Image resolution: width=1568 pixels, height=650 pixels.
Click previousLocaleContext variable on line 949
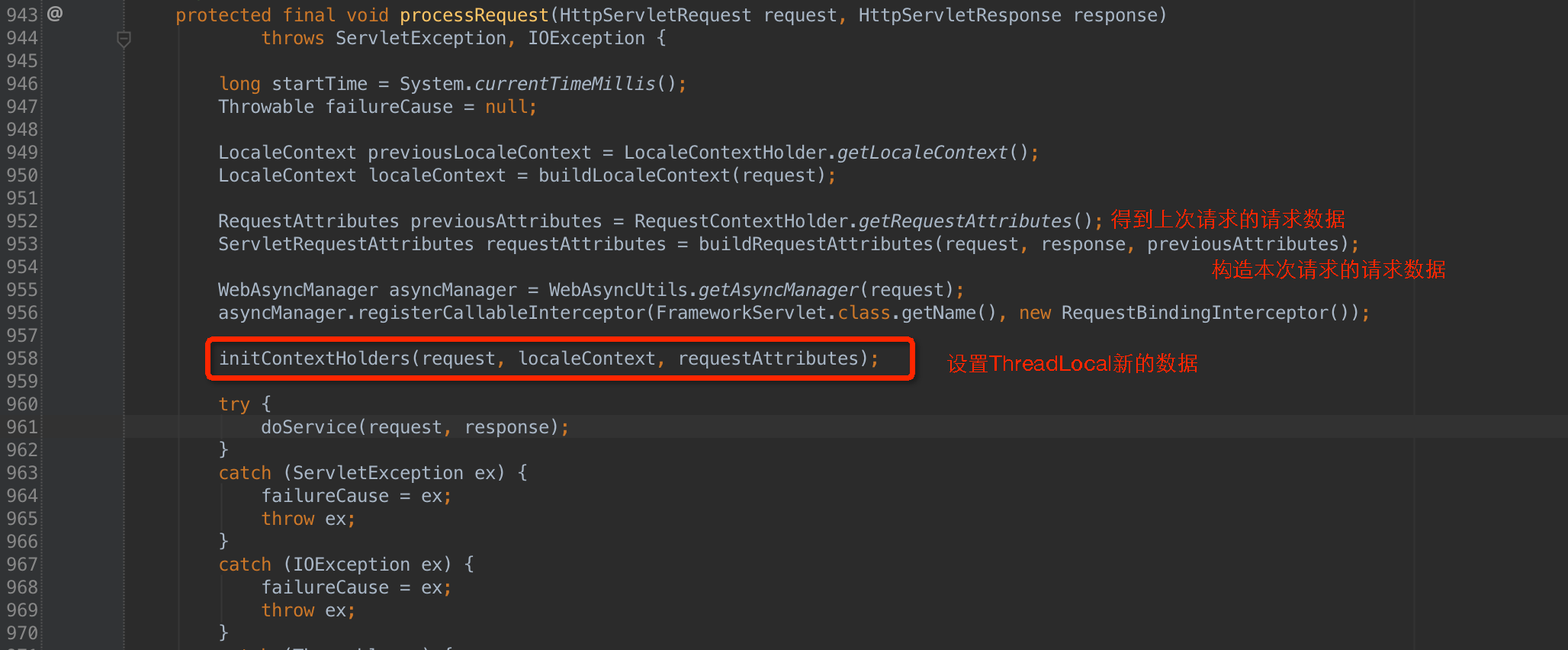click(480, 153)
